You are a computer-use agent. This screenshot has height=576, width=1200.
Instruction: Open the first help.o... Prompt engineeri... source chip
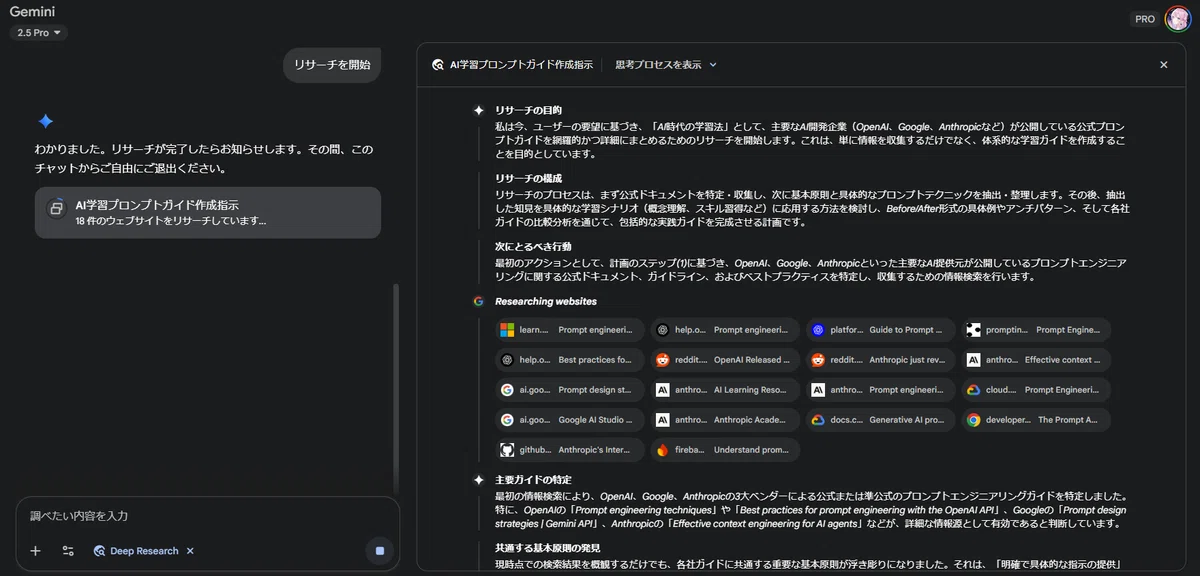click(725, 330)
